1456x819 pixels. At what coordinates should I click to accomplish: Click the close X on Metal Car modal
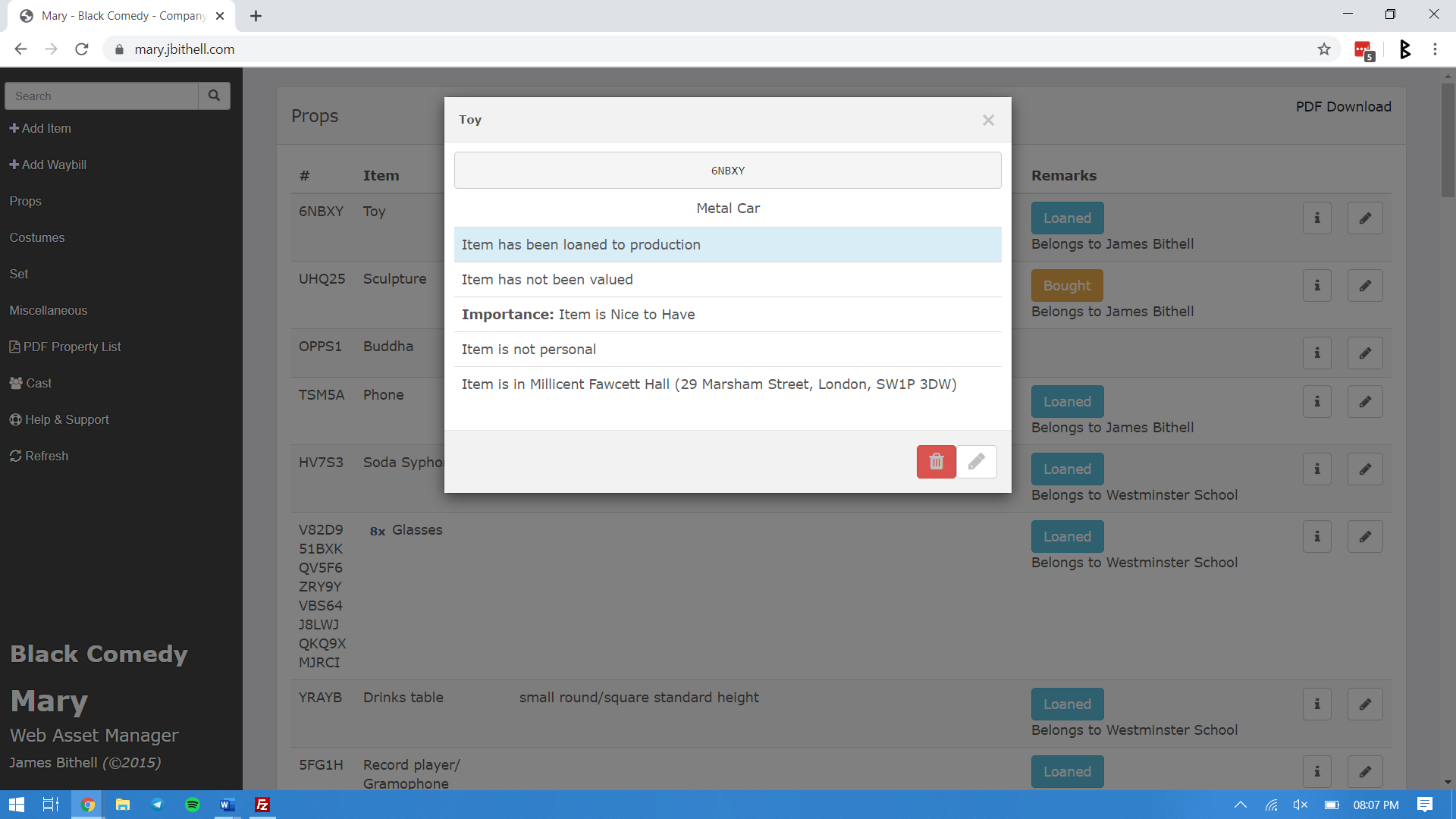click(x=988, y=120)
